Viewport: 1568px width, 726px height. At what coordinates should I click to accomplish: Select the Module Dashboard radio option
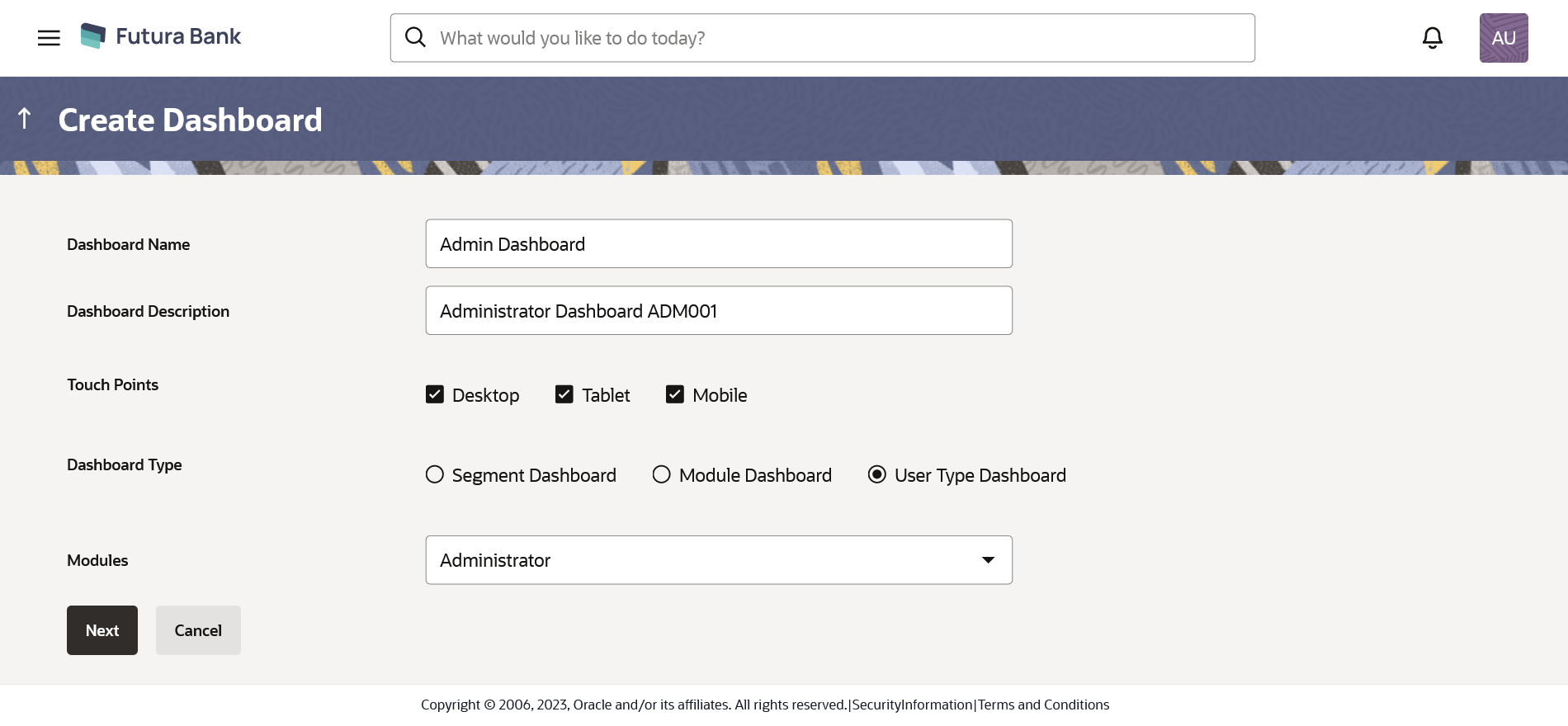coord(661,474)
